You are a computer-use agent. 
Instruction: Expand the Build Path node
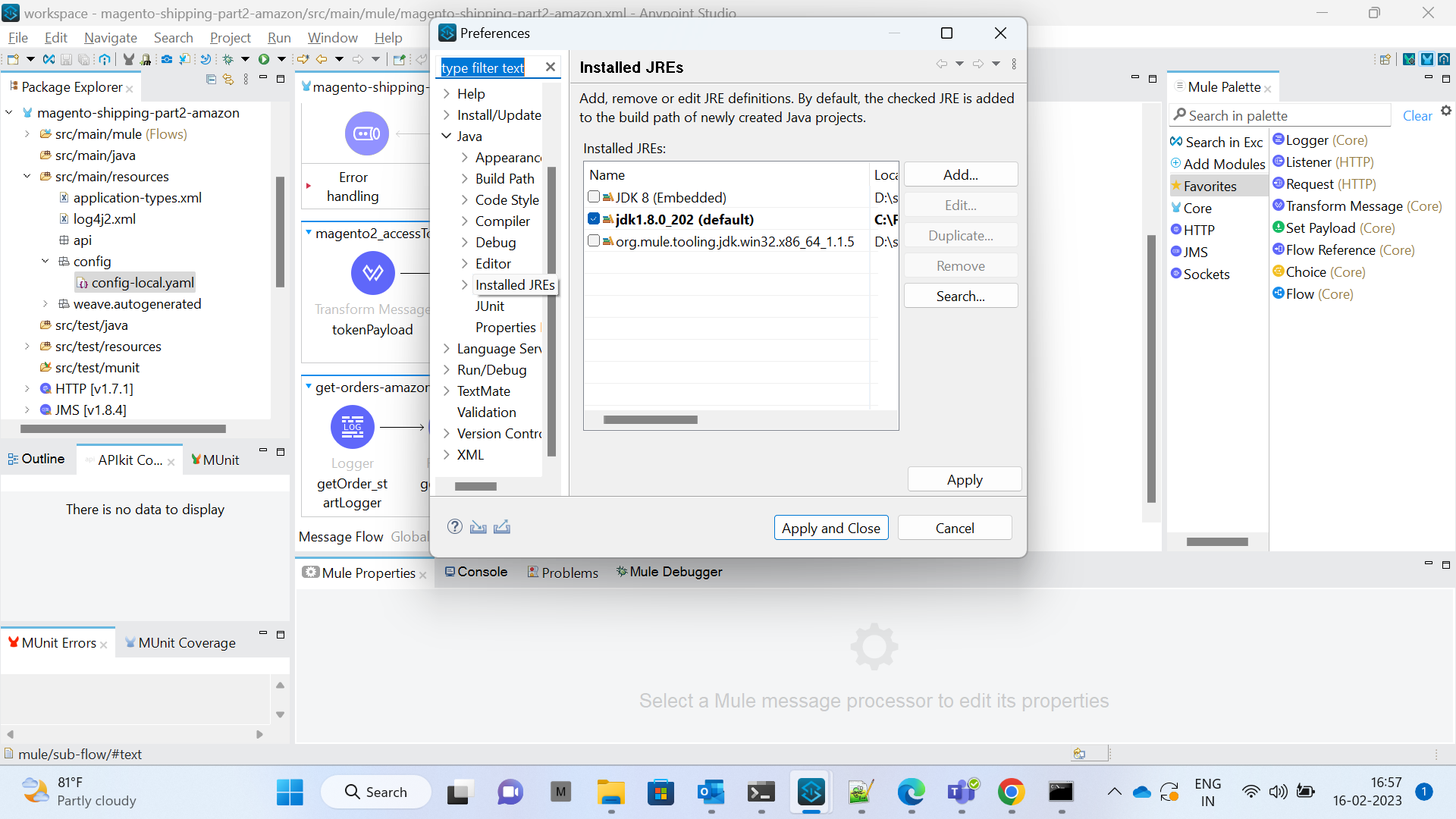click(465, 178)
